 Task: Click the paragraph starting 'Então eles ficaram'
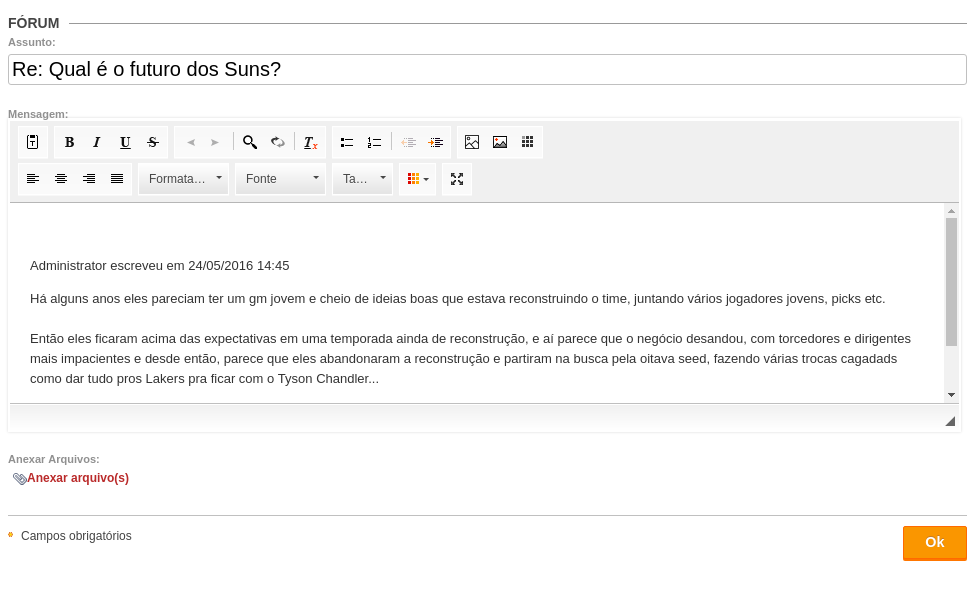pos(470,359)
